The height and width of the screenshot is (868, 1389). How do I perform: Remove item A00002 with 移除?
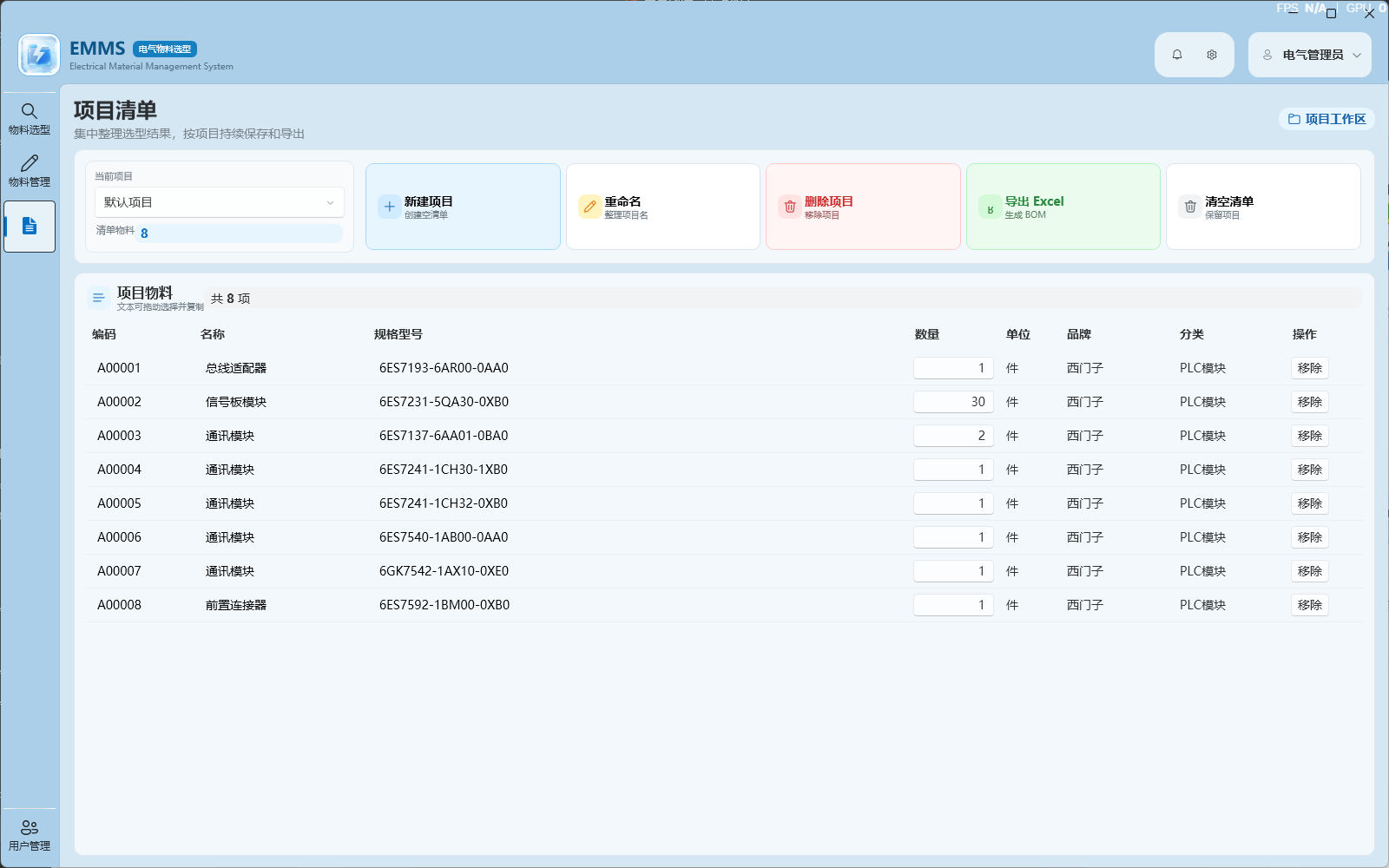coord(1310,402)
